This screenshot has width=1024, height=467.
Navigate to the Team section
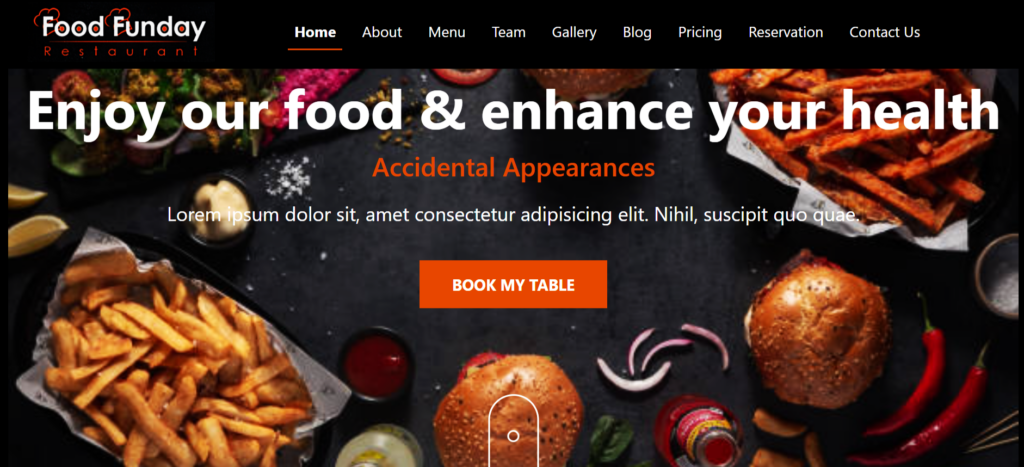508,32
